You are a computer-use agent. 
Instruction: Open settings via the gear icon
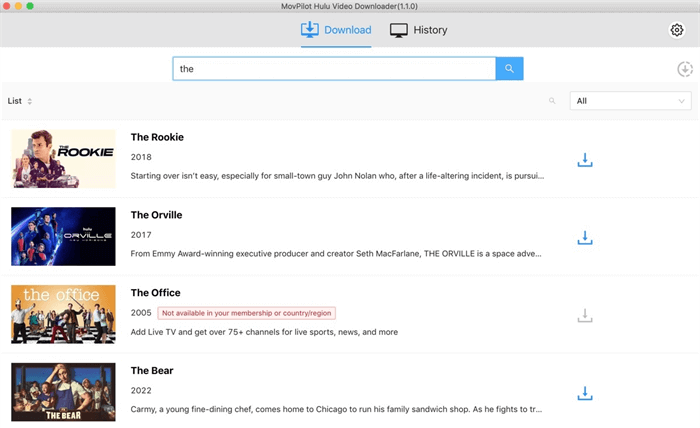click(677, 30)
